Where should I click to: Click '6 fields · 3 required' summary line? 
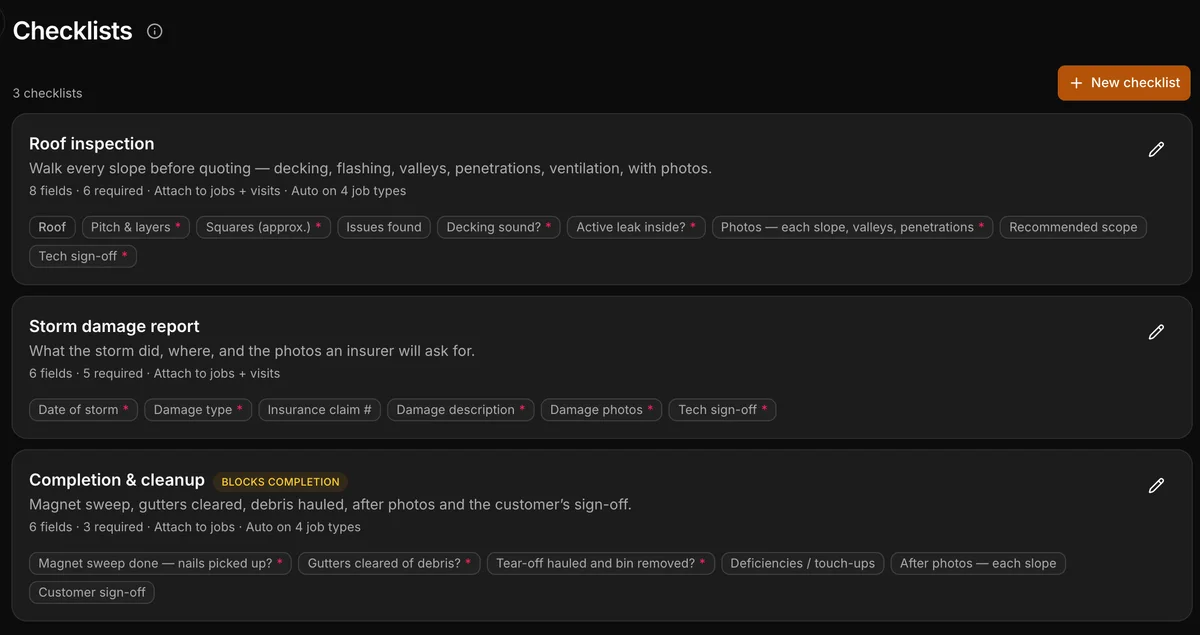[x=195, y=527]
